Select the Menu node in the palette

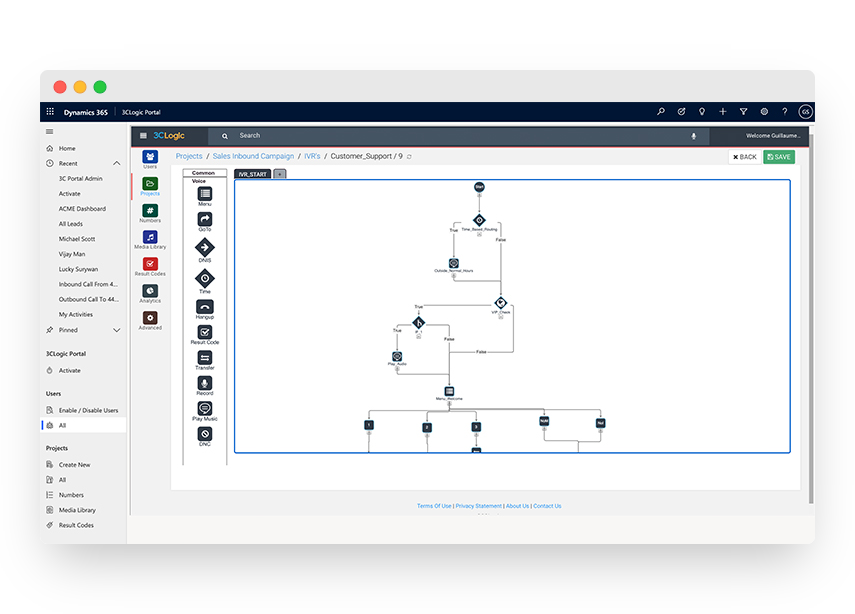(x=204, y=194)
